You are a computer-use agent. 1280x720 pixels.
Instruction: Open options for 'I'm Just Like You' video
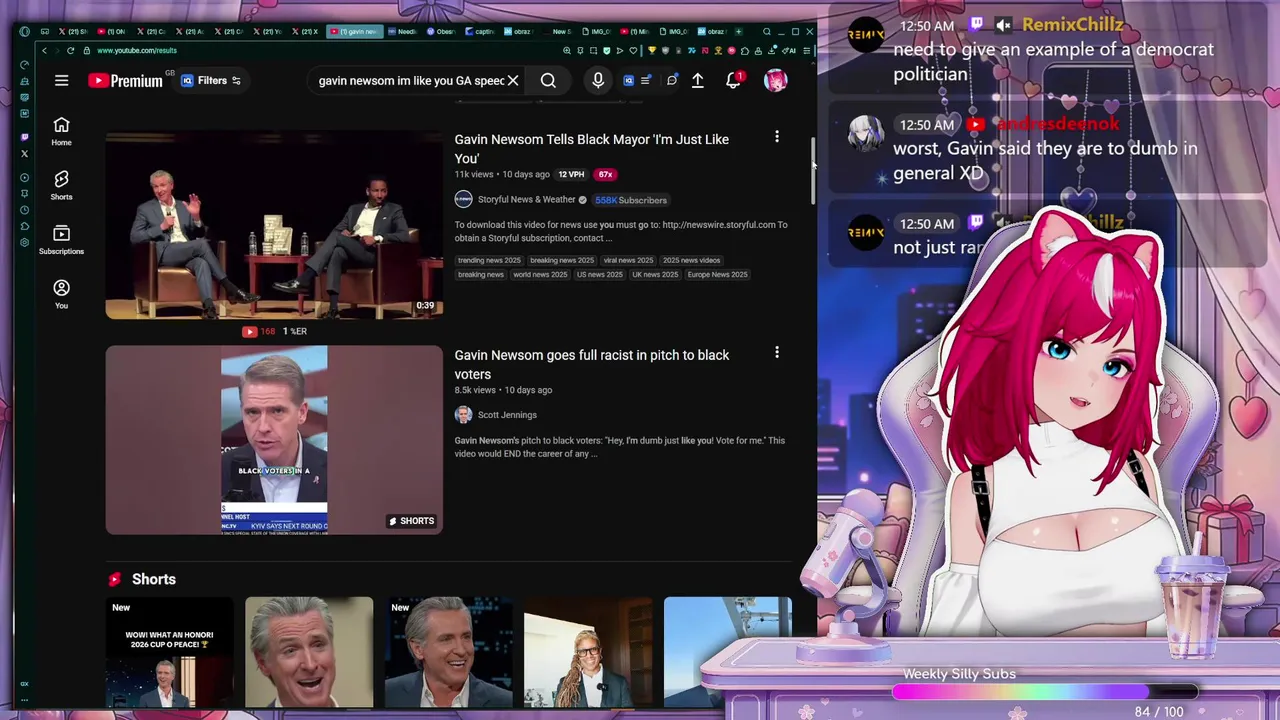point(777,137)
